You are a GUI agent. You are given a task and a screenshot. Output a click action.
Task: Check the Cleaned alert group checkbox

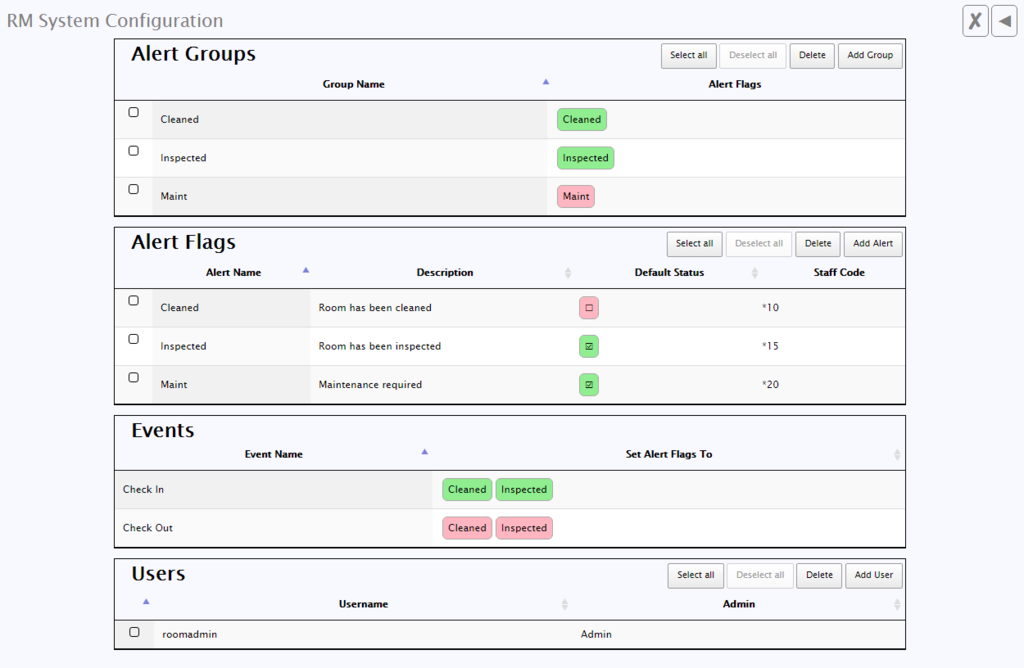[134, 113]
